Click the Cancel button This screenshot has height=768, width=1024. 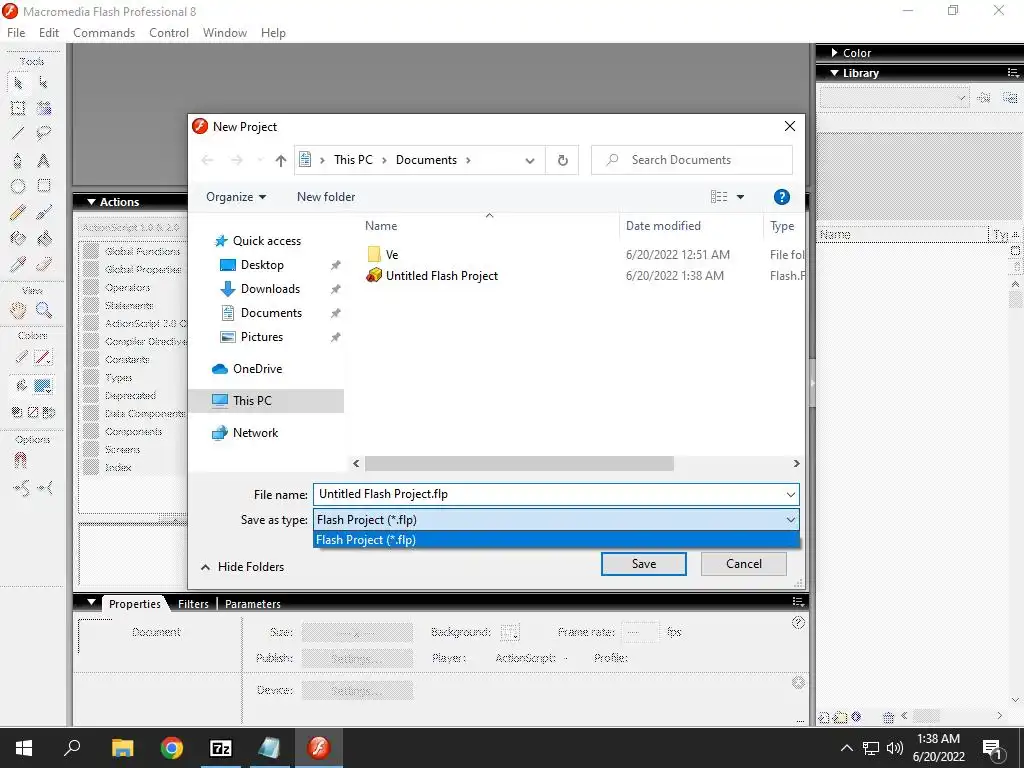744,564
